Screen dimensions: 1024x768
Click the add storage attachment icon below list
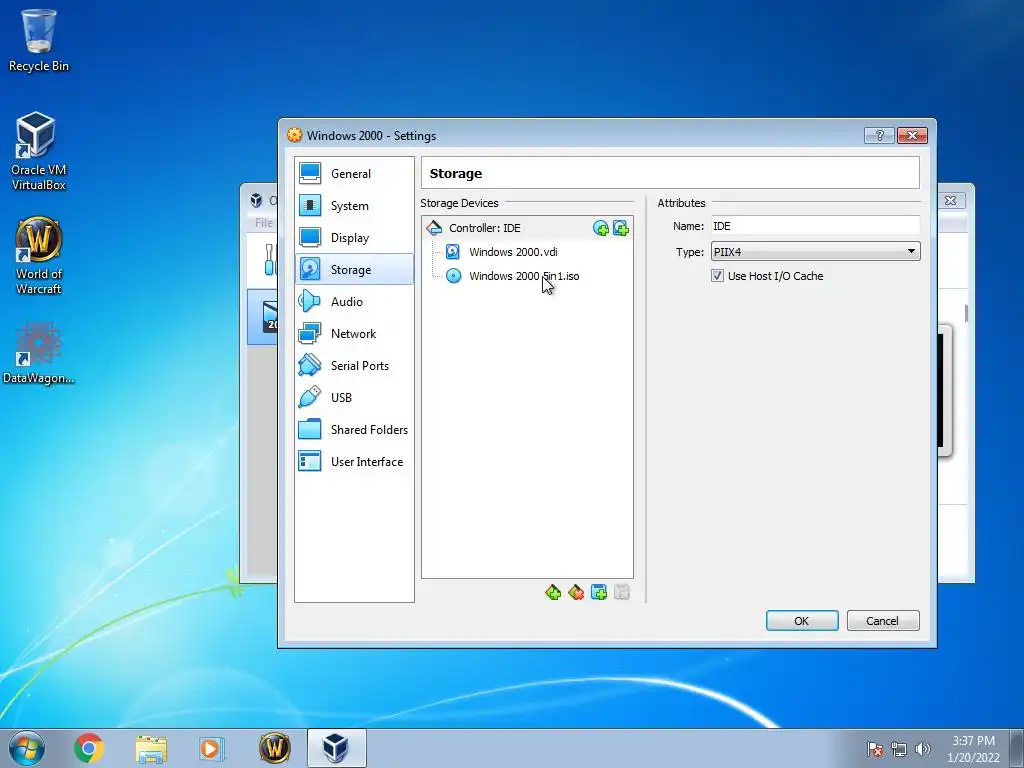pyautogui.click(x=599, y=592)
